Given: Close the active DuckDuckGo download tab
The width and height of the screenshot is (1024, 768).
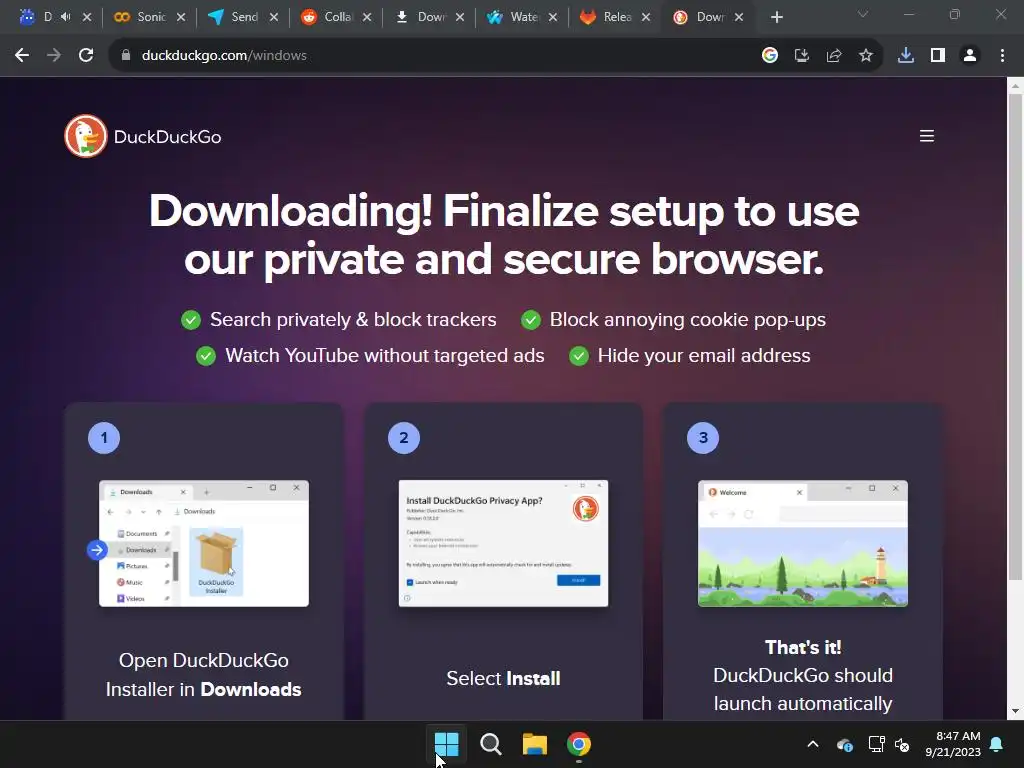Looking at the screenshot, I should pos(739,17).
